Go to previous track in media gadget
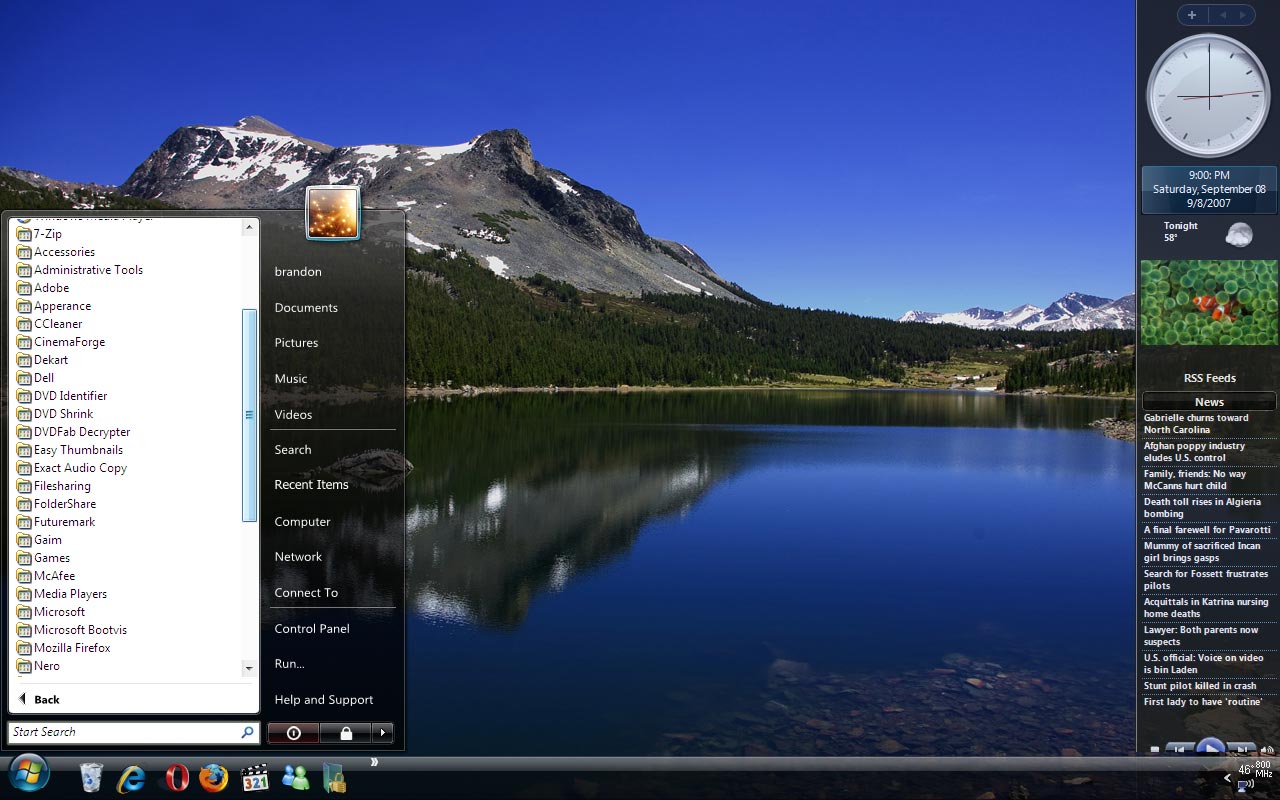 (x=1181, y=749)
